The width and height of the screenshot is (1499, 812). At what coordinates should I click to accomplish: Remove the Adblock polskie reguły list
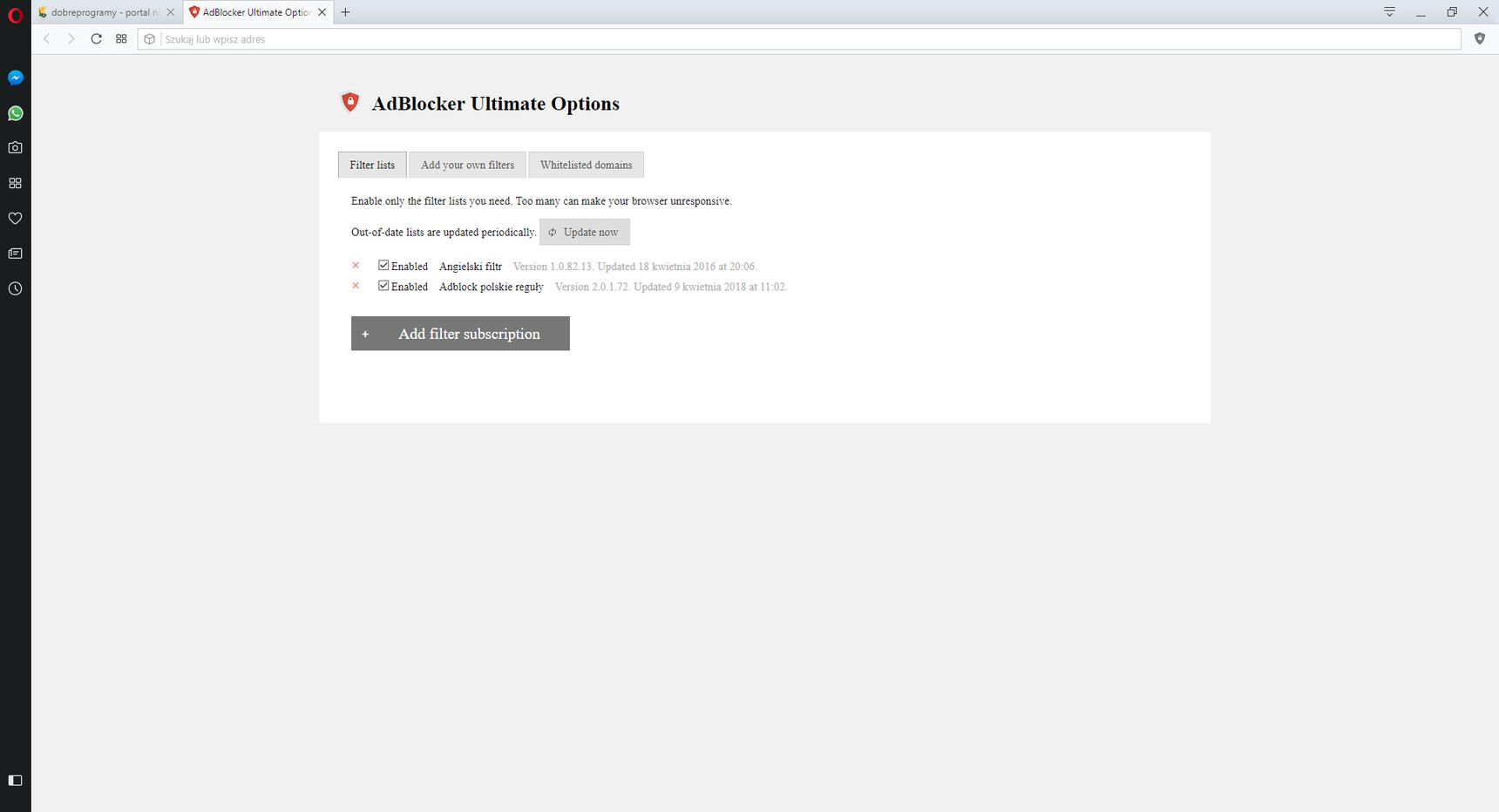point(356,286)
